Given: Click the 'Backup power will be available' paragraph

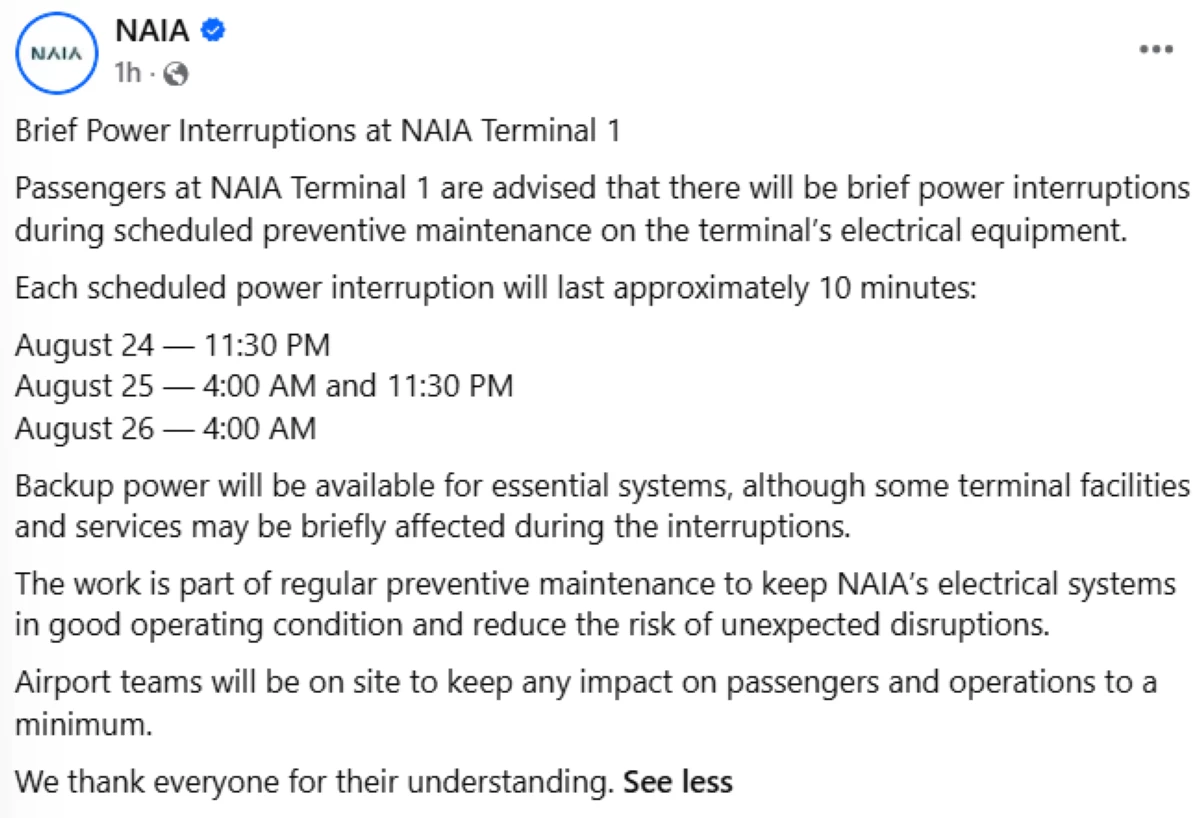Looking at the screenshot, I should 602,506.
